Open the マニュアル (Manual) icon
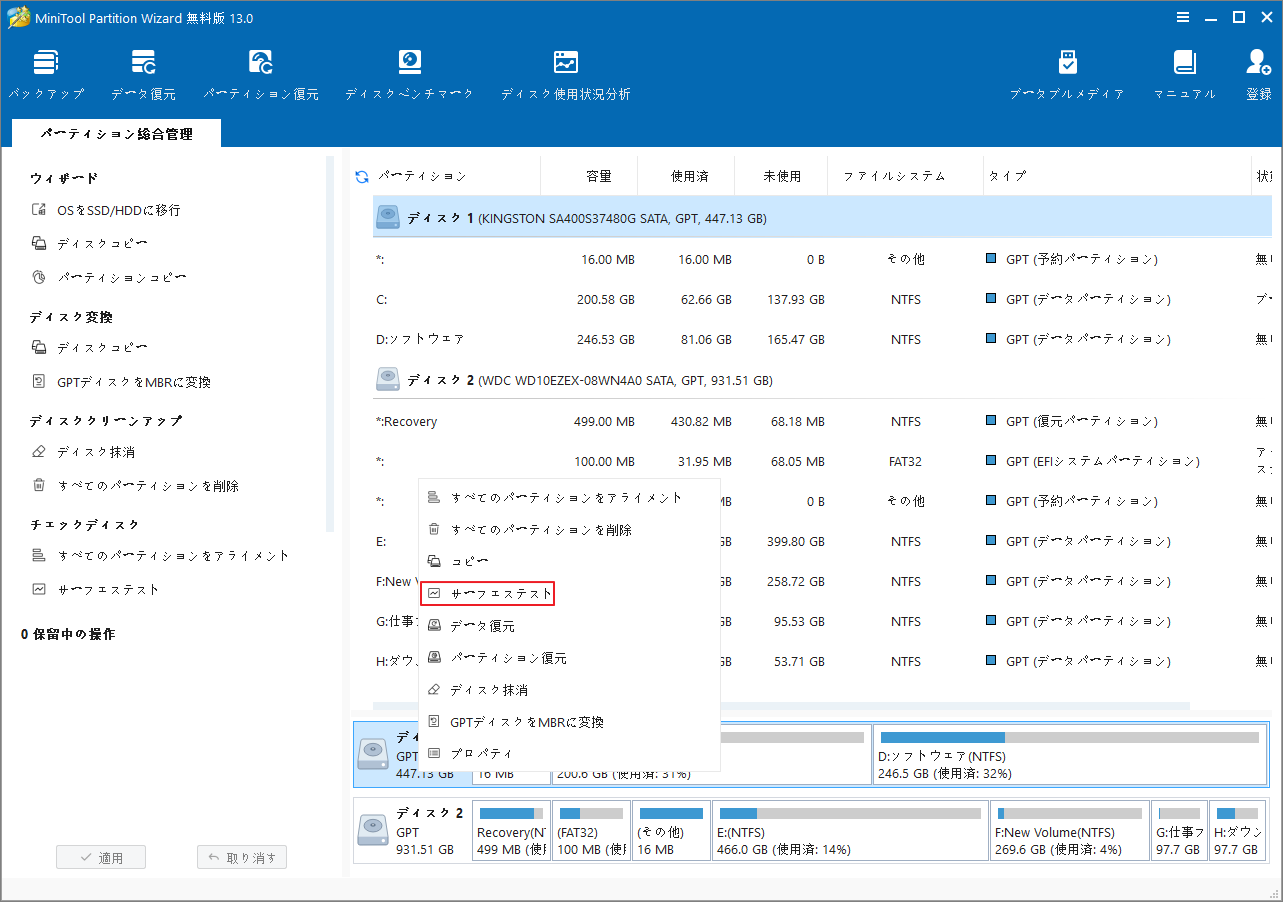The height and width of the screenshot is (902, 1283). [x=1184, y=75]
